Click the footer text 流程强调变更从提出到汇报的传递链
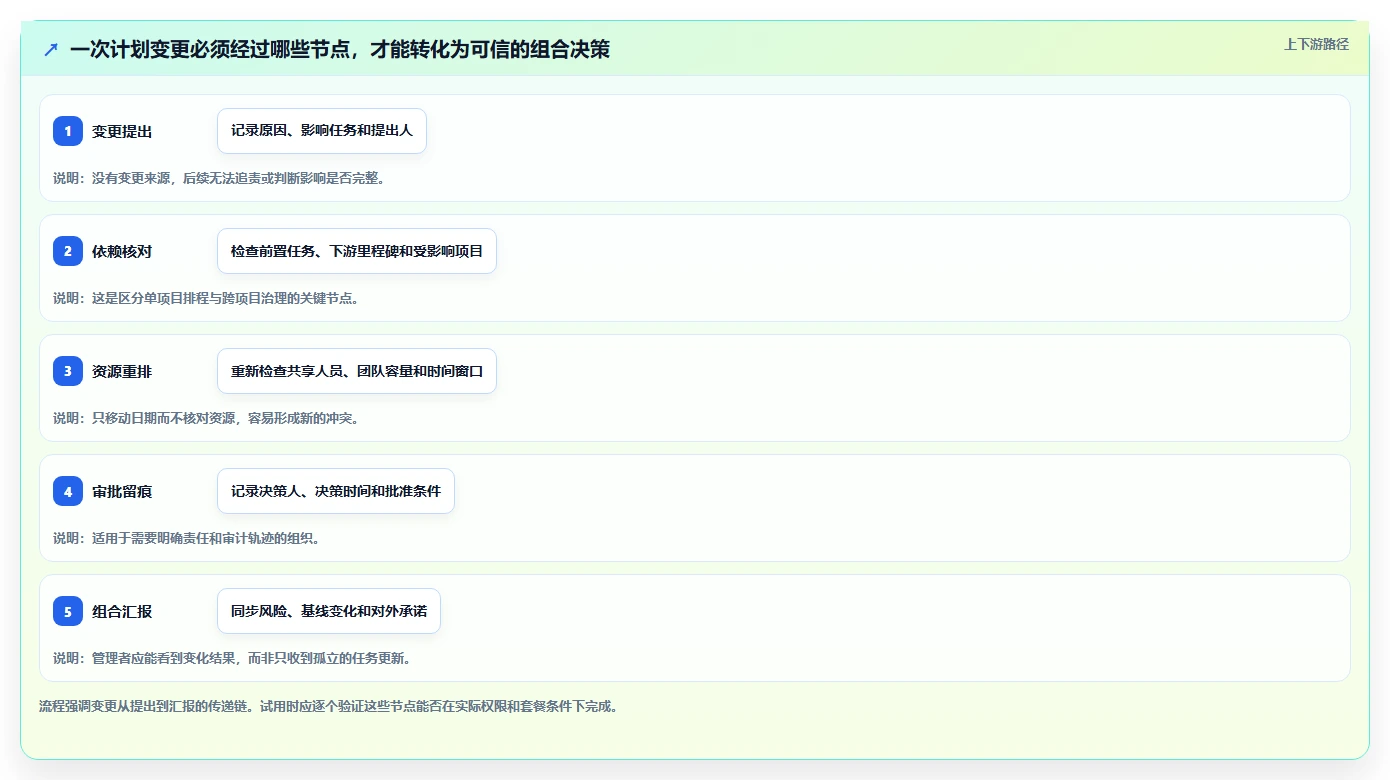The height and width of the screenshot is (780, 1390). (329, 706)
